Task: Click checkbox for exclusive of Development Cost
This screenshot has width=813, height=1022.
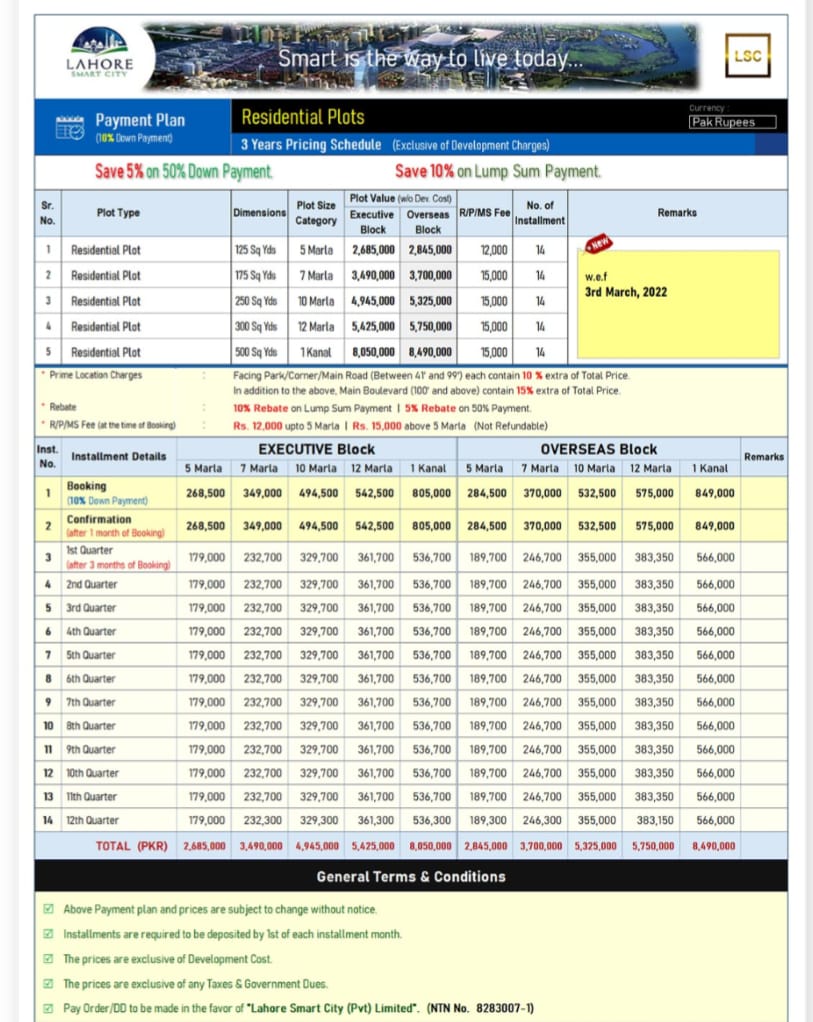Action: [49, 959]
